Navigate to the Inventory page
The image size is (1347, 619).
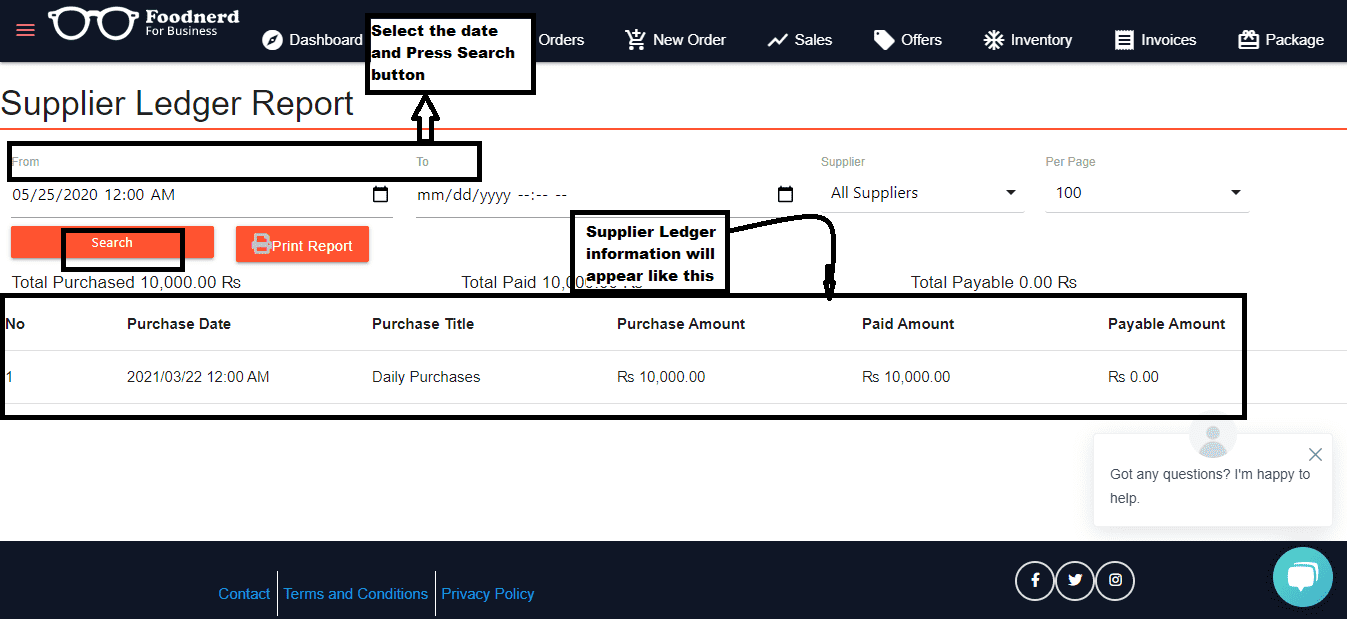click(1028, 40)
